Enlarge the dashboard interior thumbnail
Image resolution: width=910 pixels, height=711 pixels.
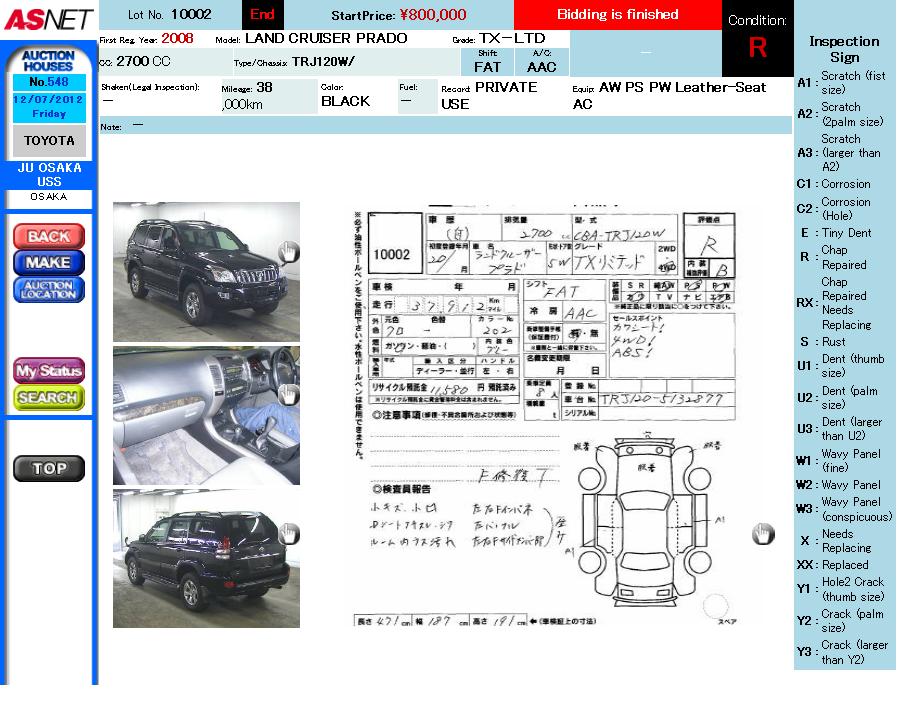click(x=200, y=415)
